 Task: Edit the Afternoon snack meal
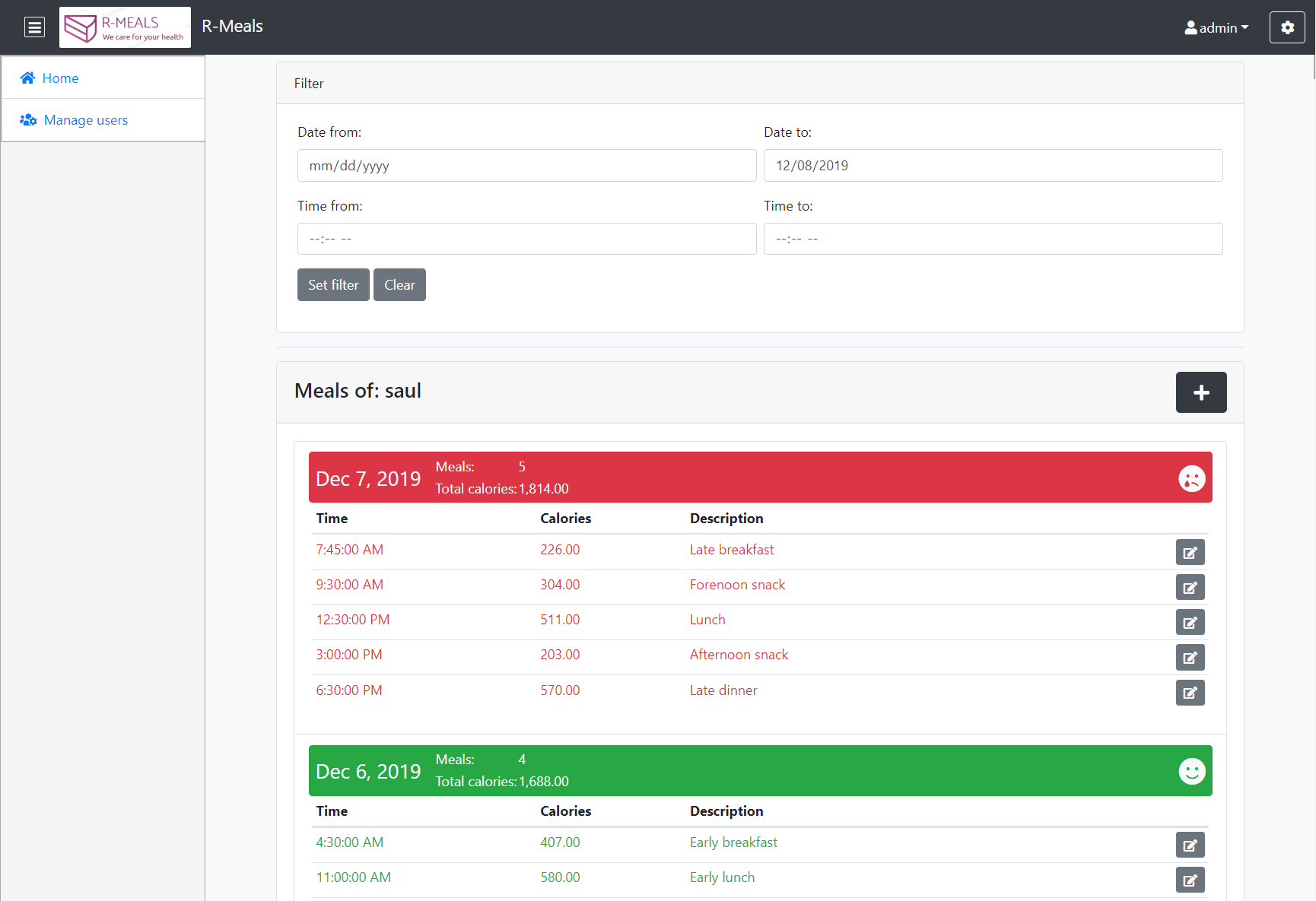[1190, 657]
